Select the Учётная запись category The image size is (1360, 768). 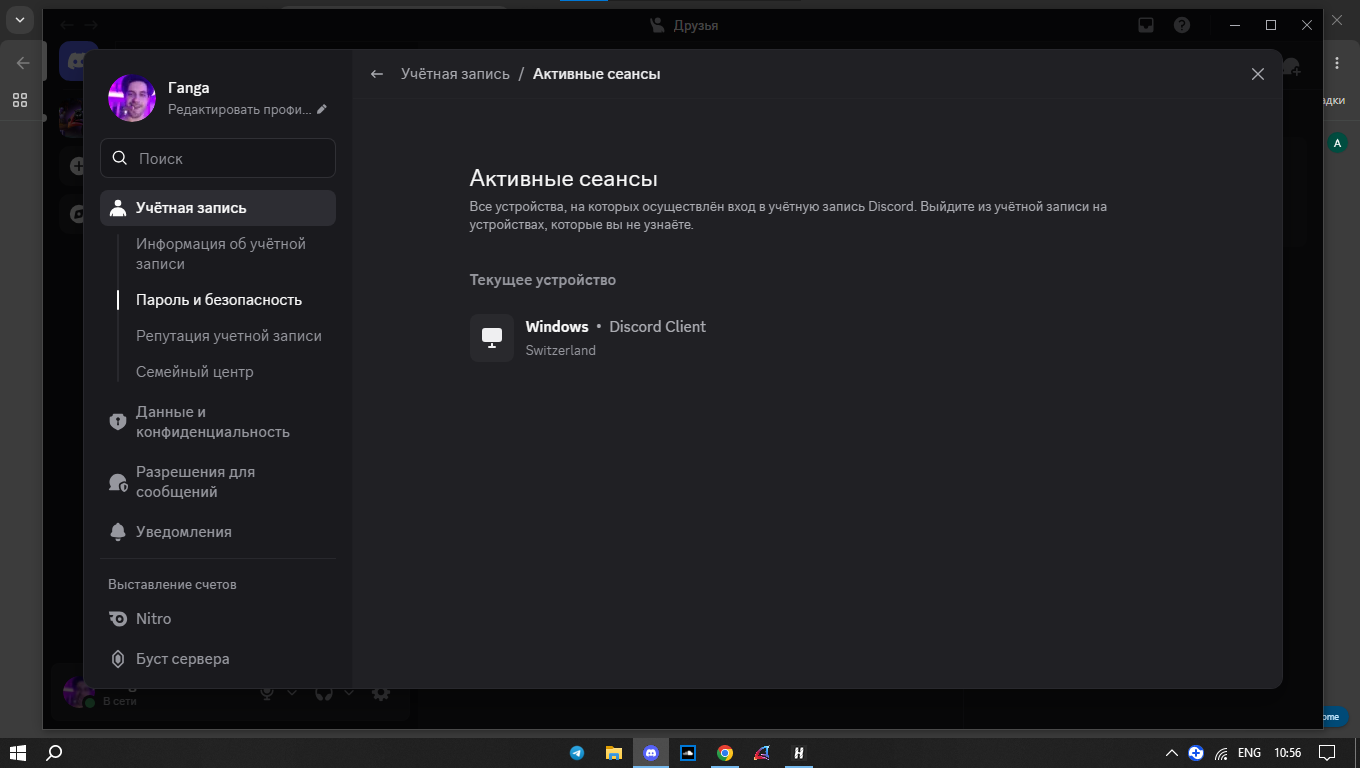[218, 208]
